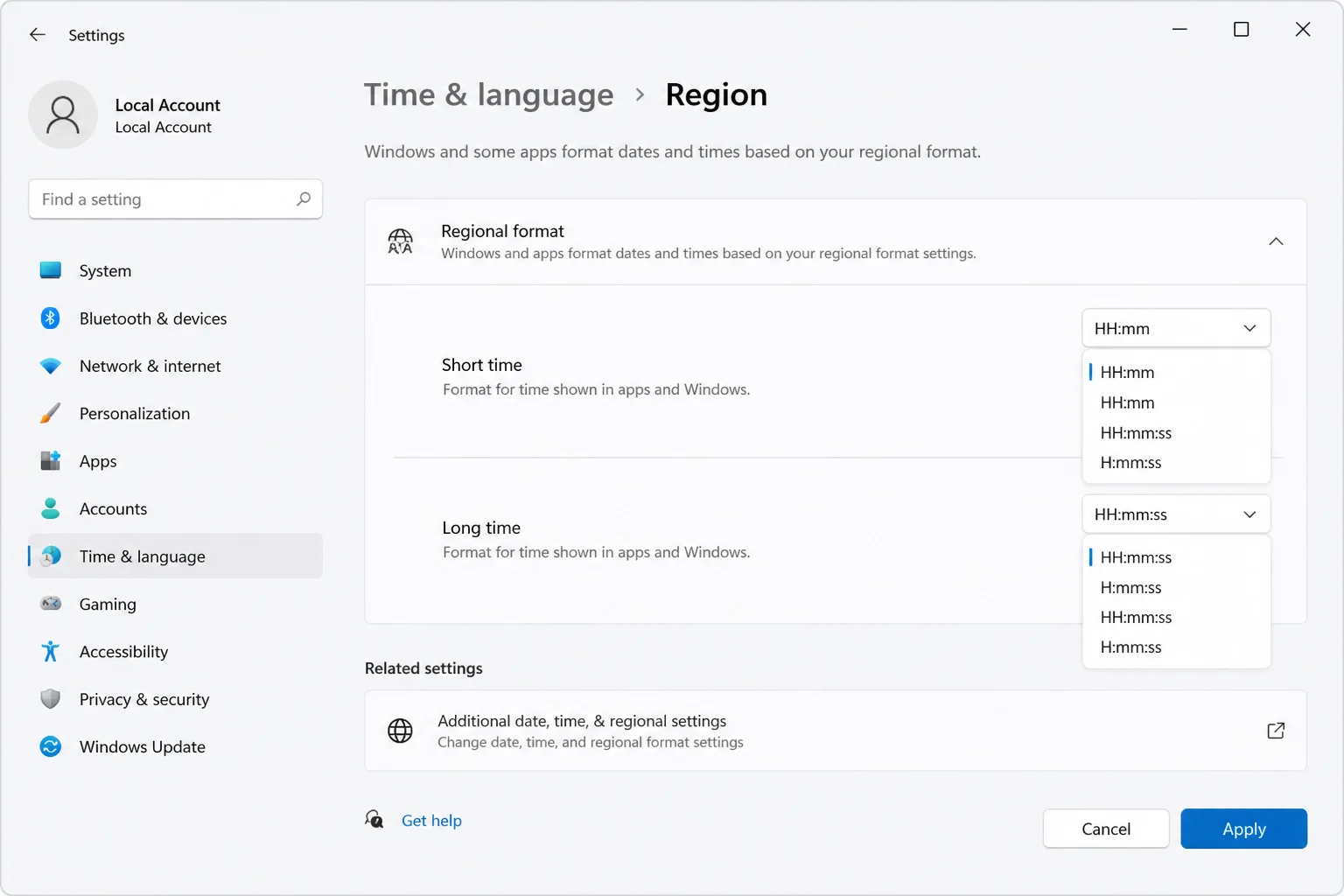Open the Short time HH:mm dropdown
This screenshot has width=1344, height=896.
(x=1176, y=328)
